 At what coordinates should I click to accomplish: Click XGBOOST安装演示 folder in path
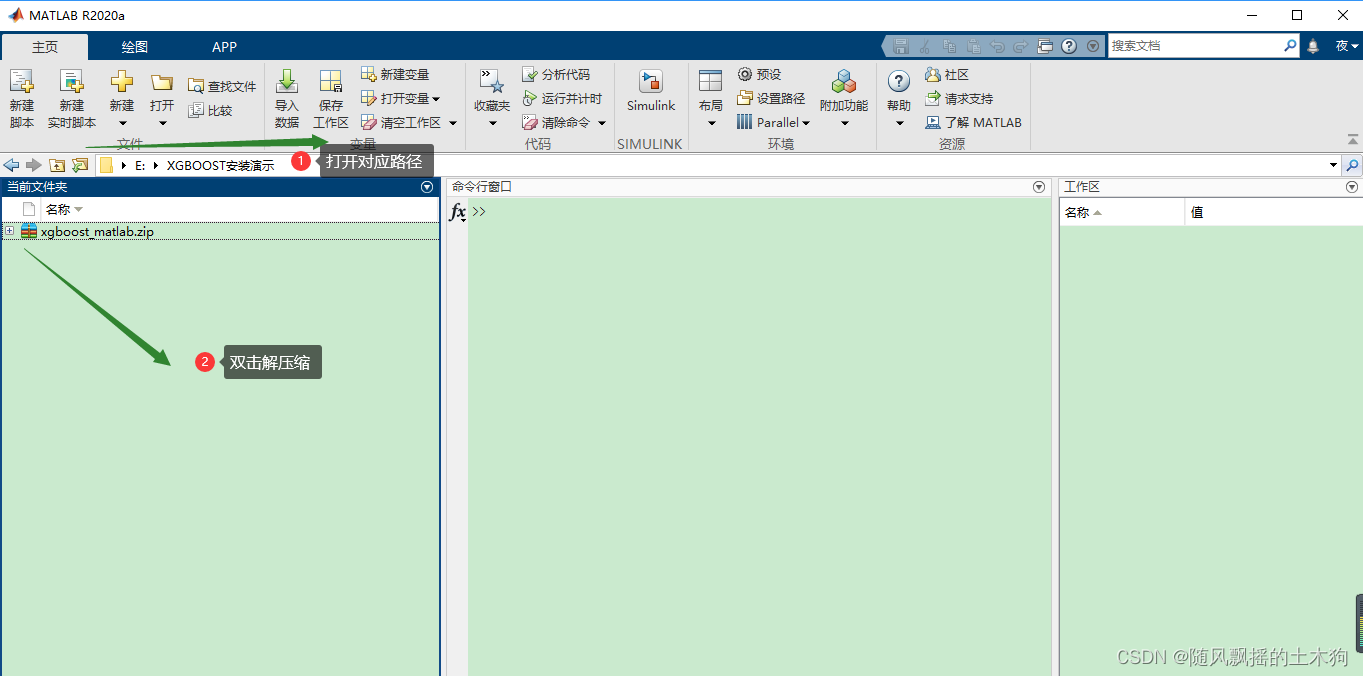[220, 166]
